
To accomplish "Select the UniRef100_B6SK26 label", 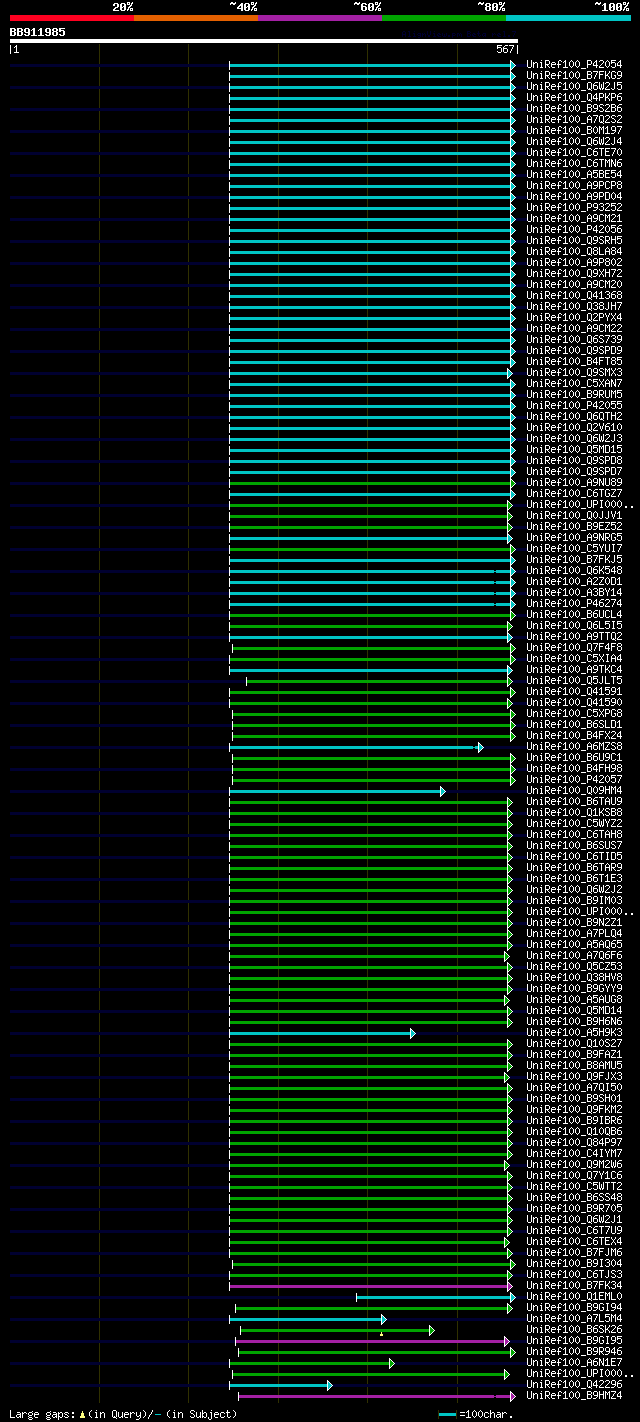I will coord(574,1330).
